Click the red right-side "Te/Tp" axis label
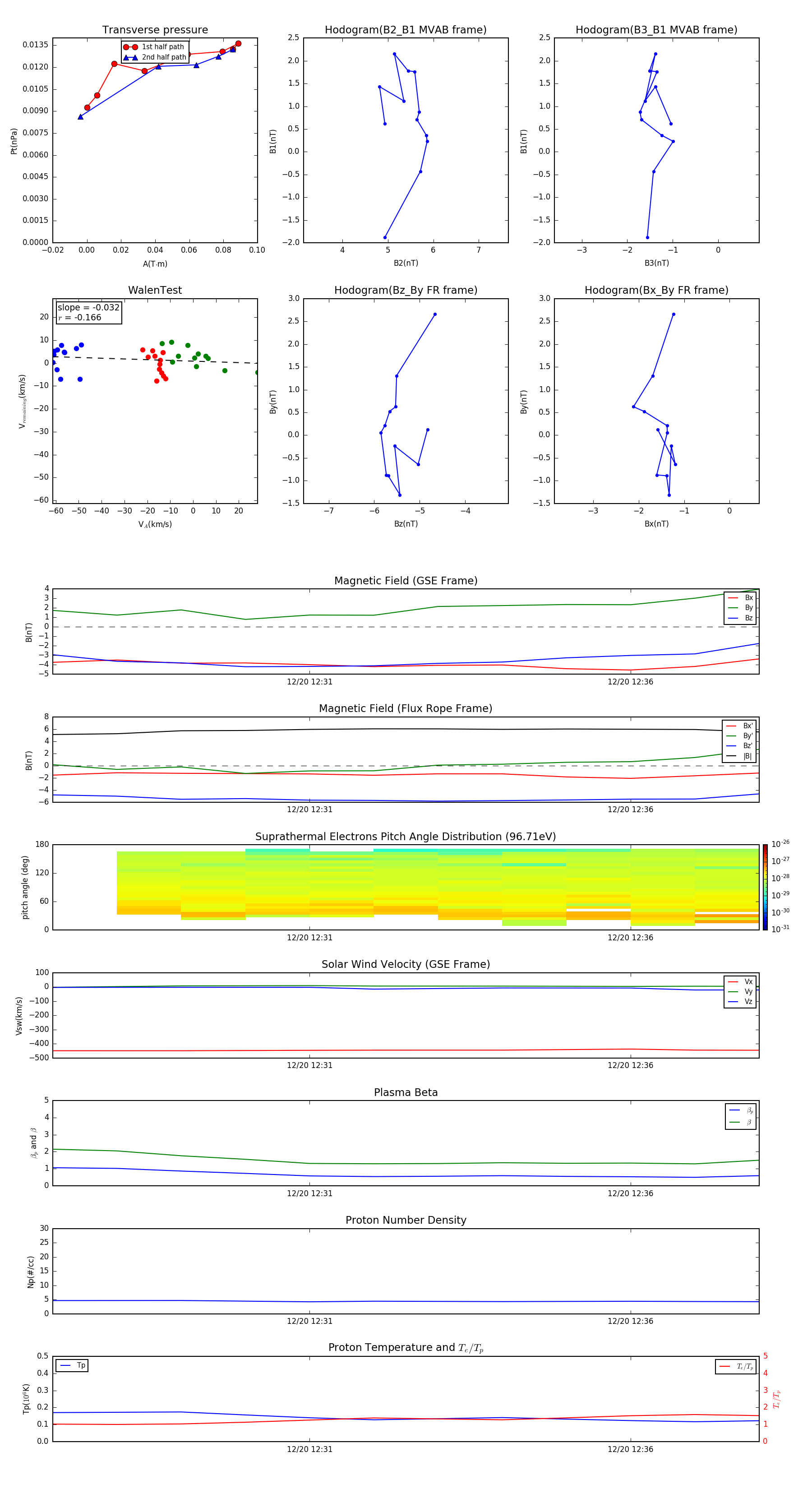The width and height of the screenshot is (812, 1489). pyautogui.click(x=777, y=1399)
